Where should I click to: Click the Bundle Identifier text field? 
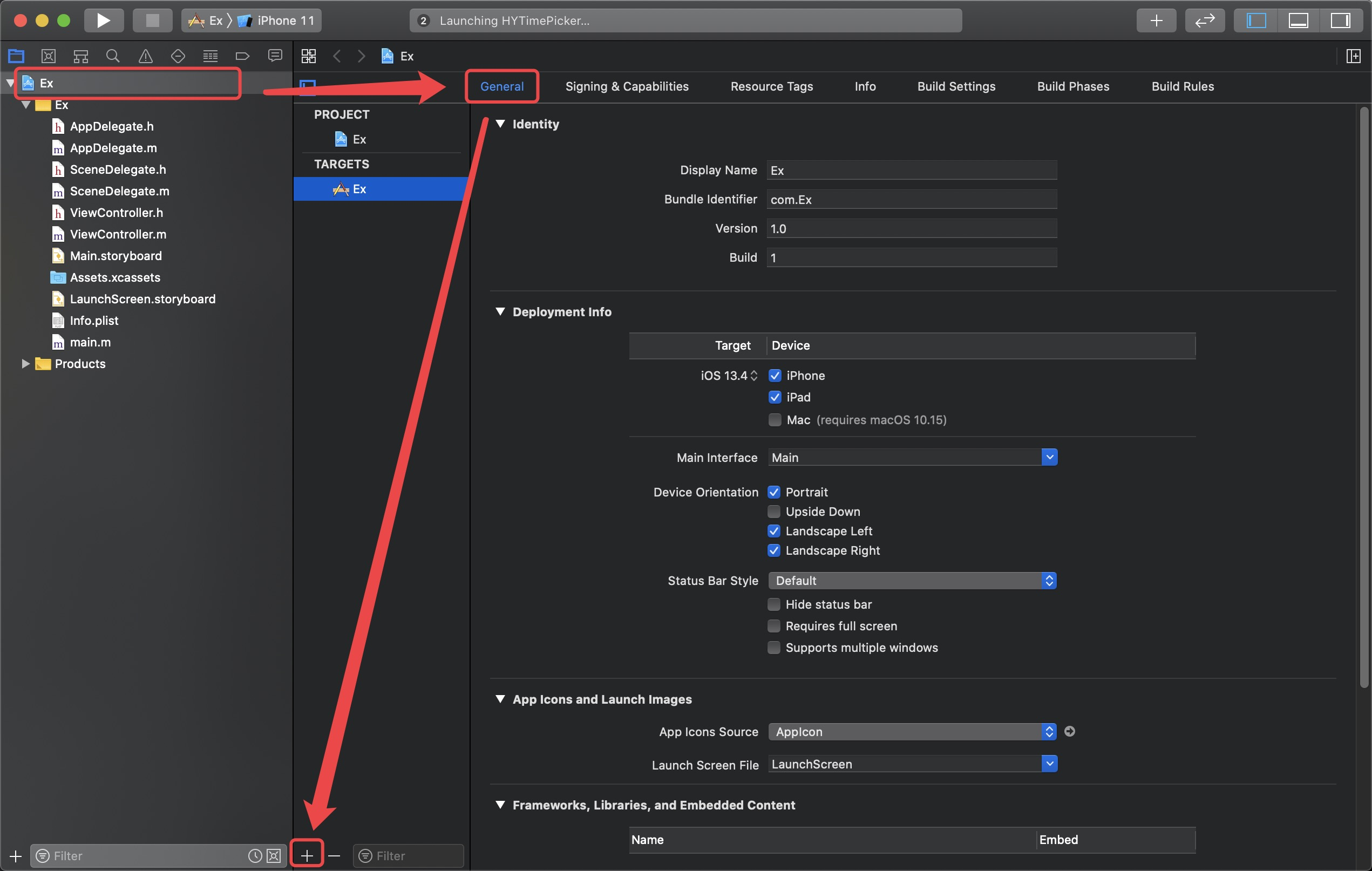[911, 199]
